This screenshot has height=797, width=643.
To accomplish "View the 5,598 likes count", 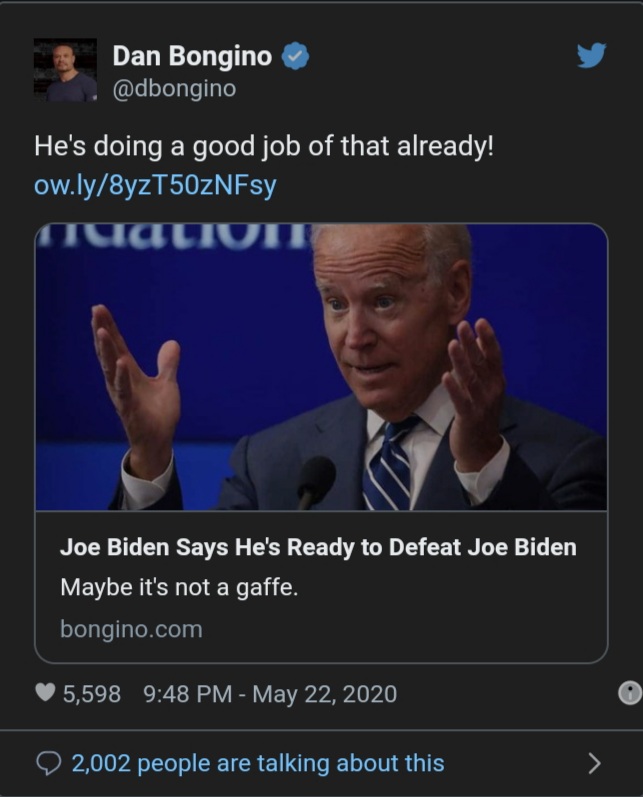I will pyautogui.click(x=92, y=694).
